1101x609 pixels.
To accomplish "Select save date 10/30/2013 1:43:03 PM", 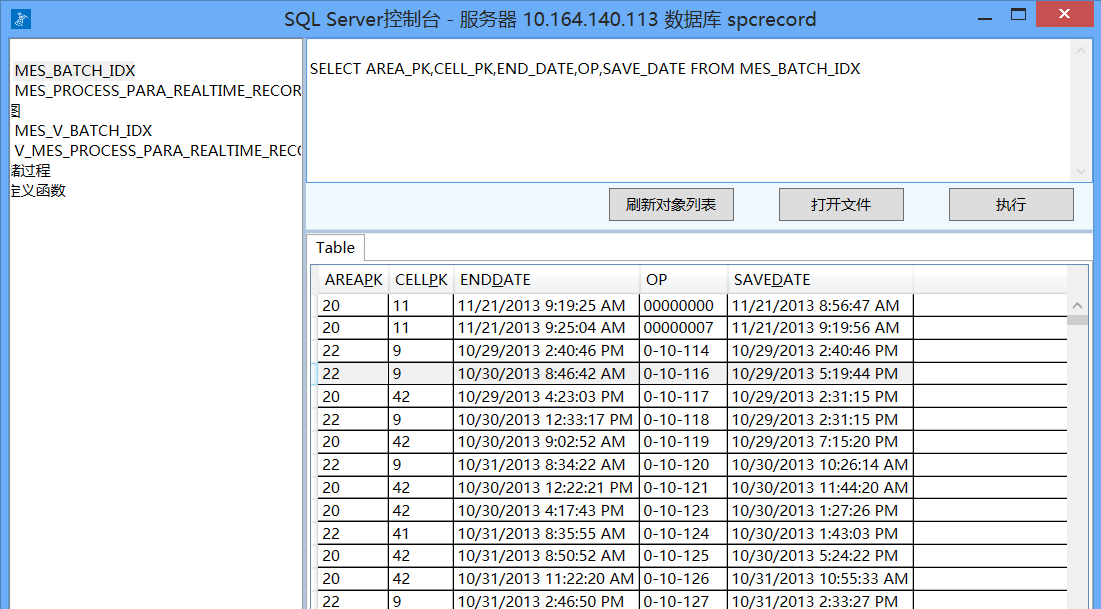I will pos(820,533).
